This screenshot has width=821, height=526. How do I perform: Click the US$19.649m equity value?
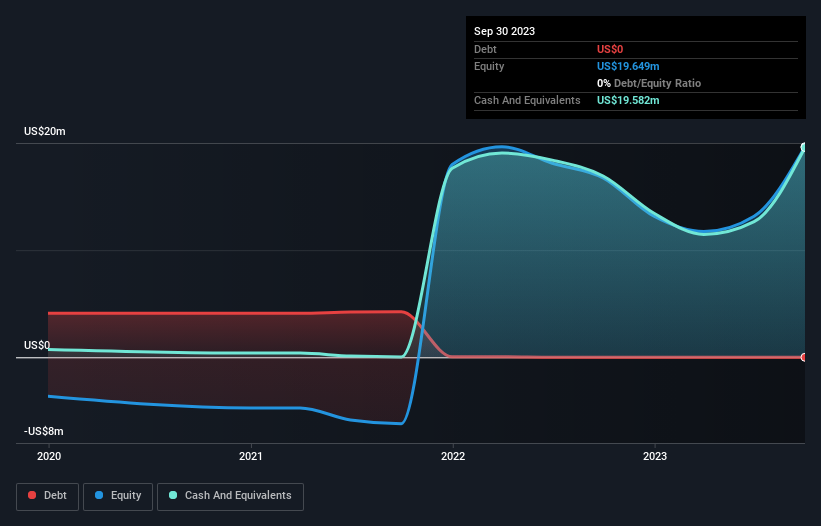(628, 66)
